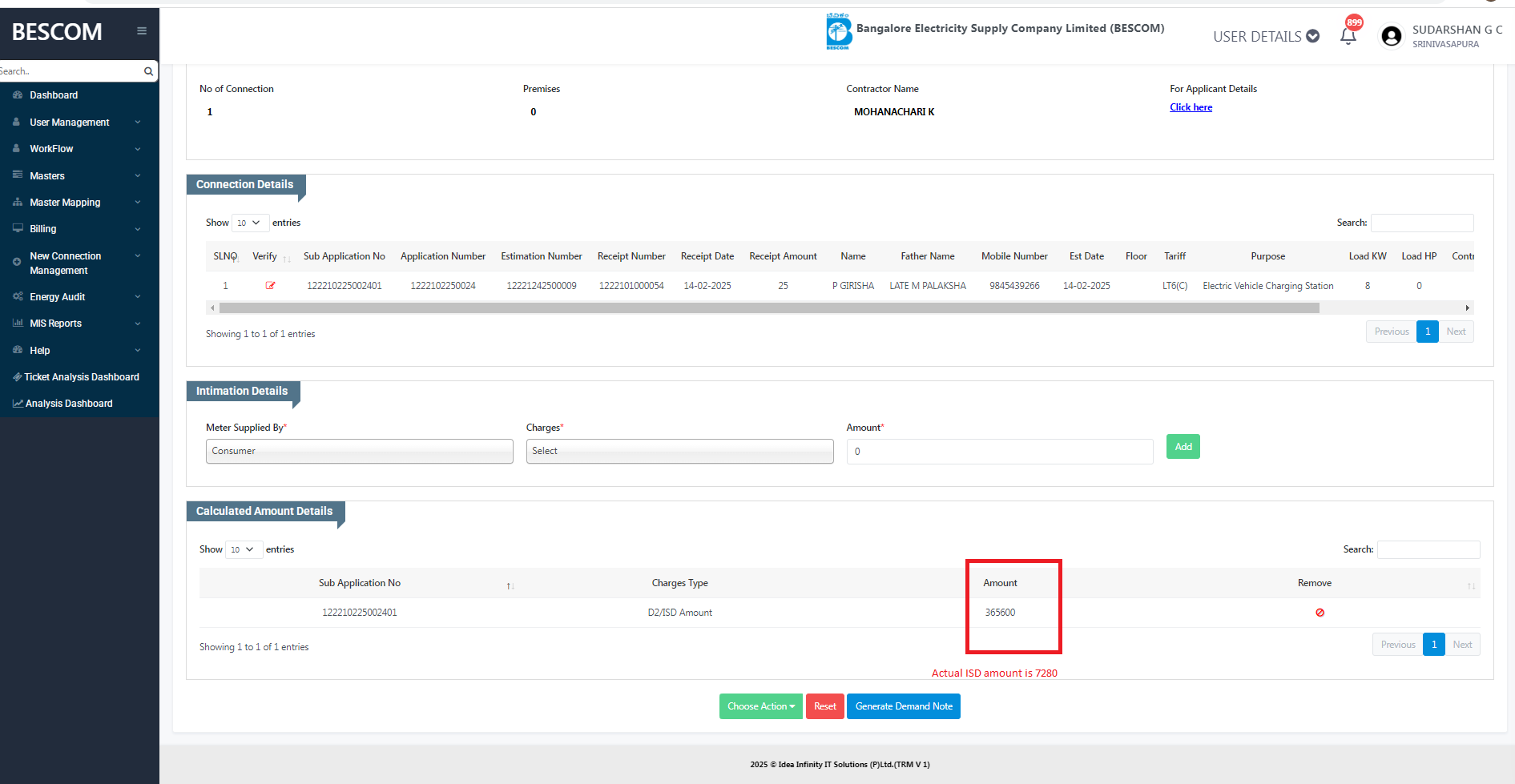Open Calculated Amount entries count dropdown

(244, 549)
